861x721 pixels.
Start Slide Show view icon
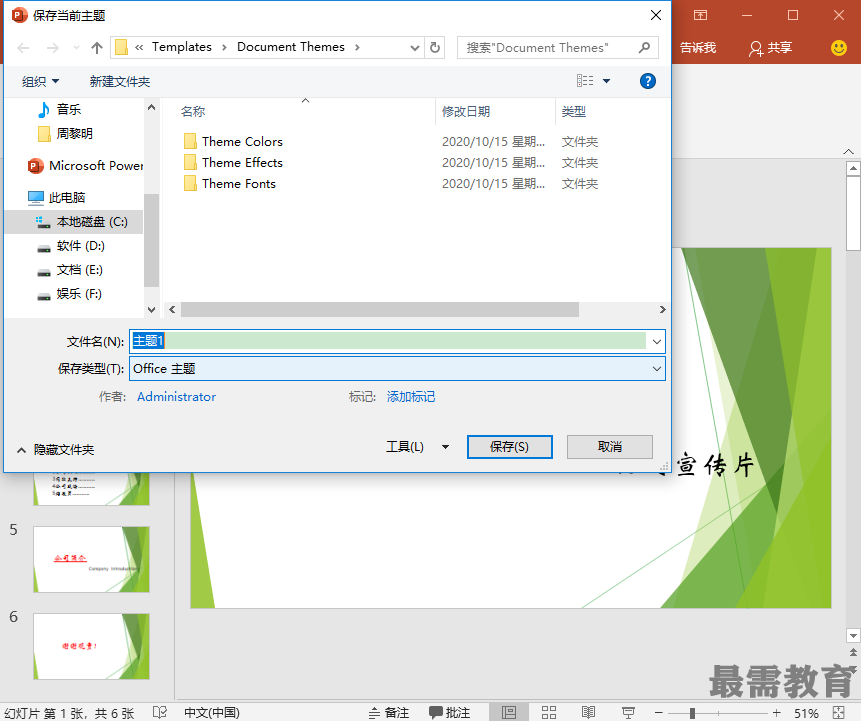628,713
